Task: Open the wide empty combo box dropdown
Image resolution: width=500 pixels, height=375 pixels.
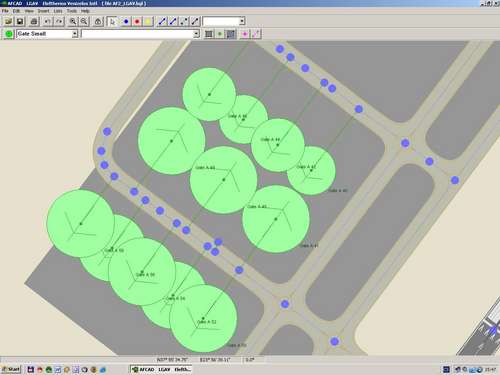Action: pos(196,34)
